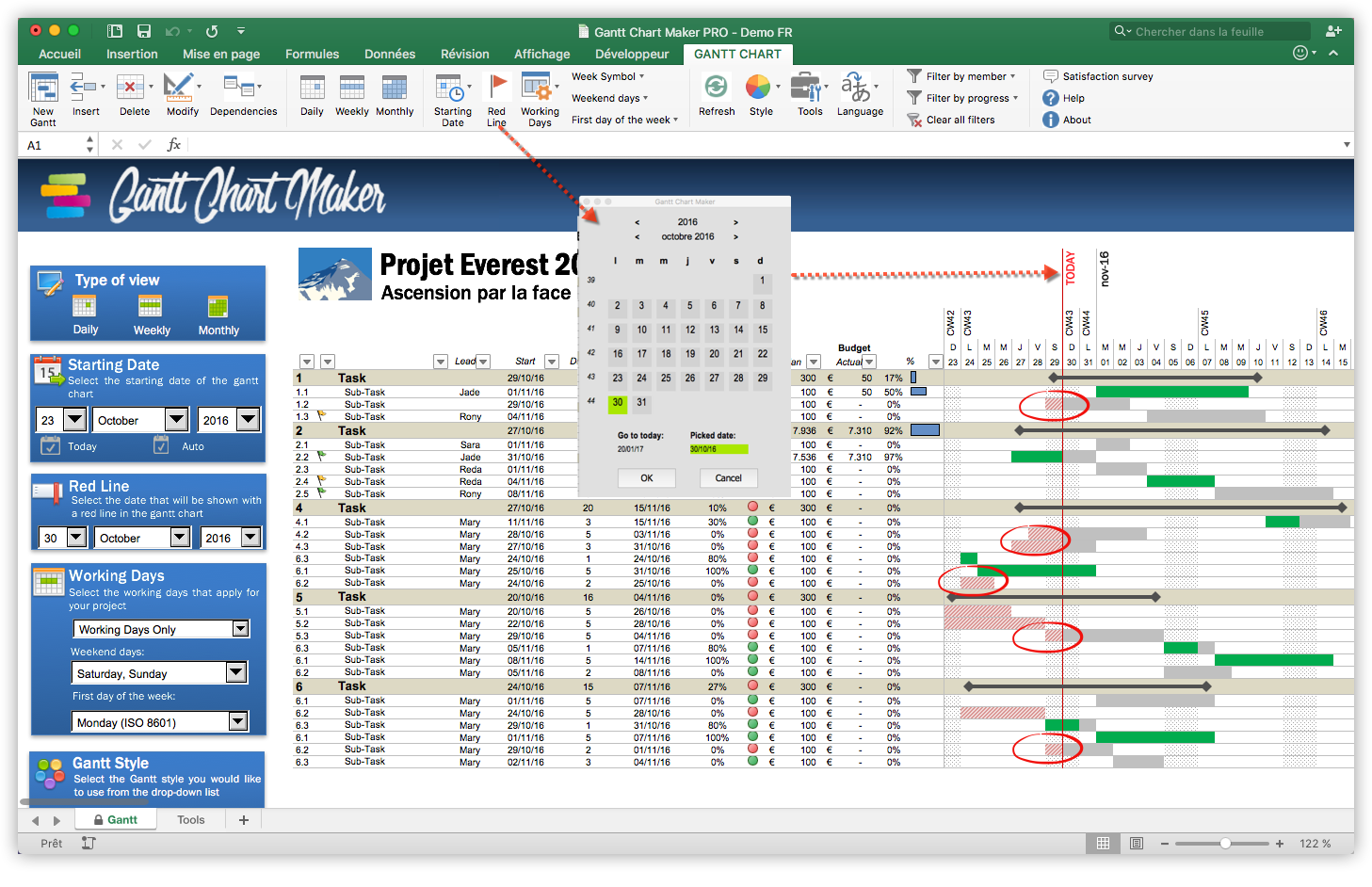Open the Red Line year dropdown showing 2016
This screenshot has height=887, width=1372.
point(250,538)
